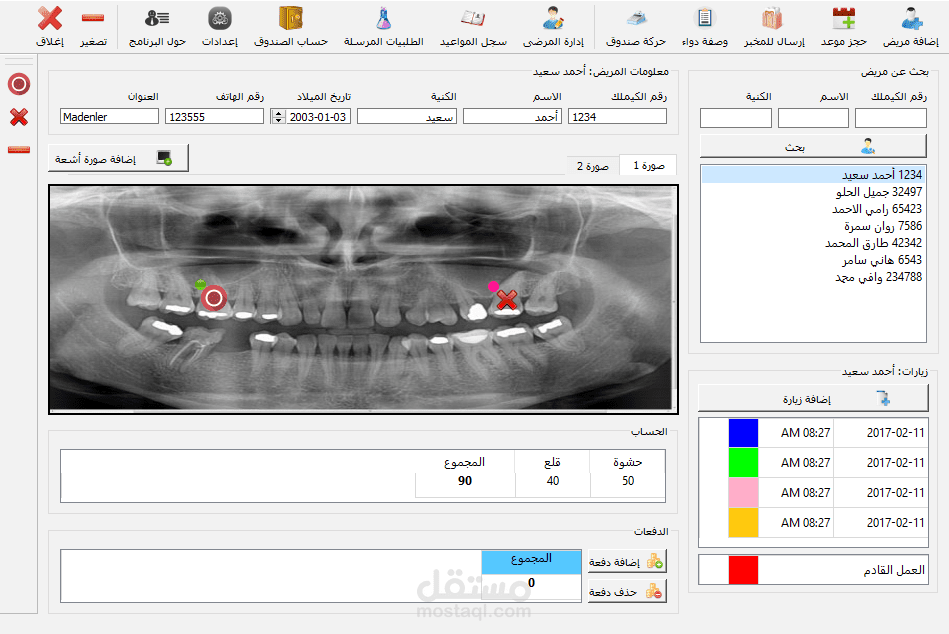
Task: Click search رقم الكيملك ID input field
Action: (890, 118)
